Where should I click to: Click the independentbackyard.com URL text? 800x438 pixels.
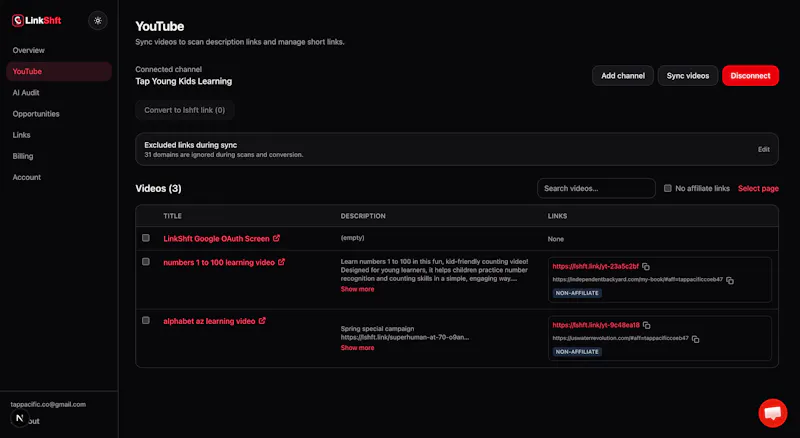(x=638, y=280)
